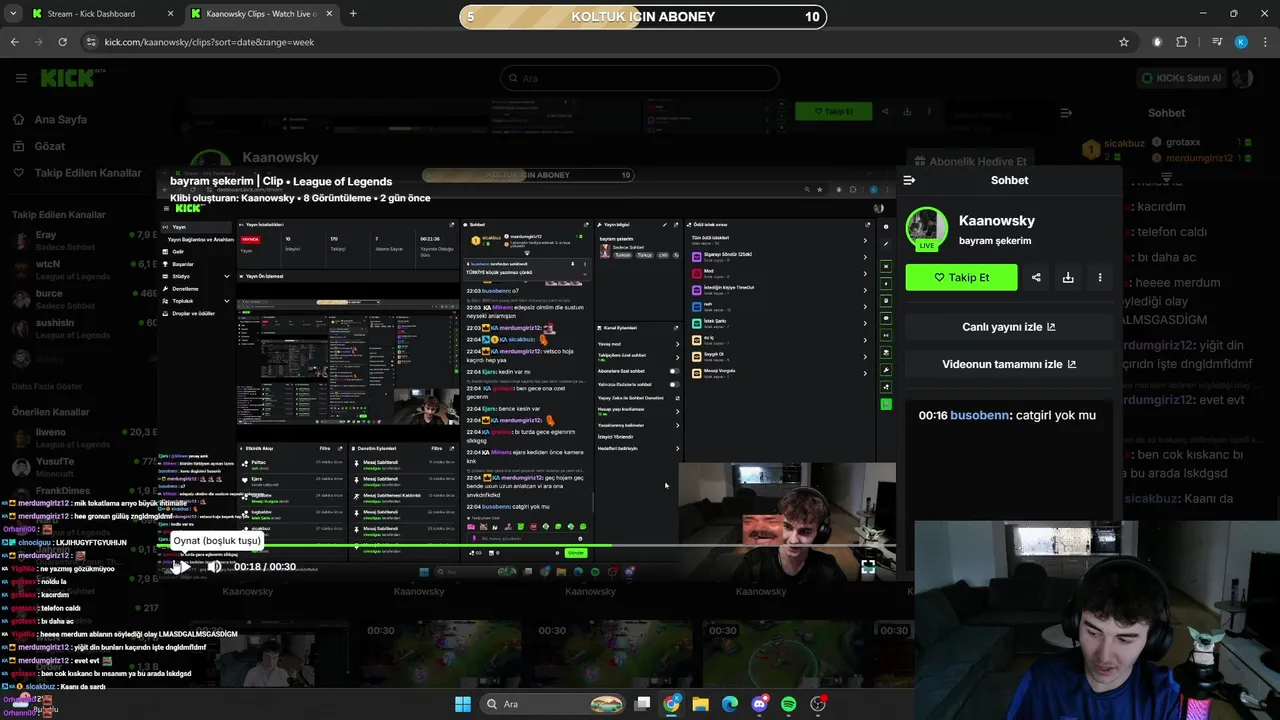Click the green Takip Et follow button
The image size is (1280, 720).
(x=961, y=277)
